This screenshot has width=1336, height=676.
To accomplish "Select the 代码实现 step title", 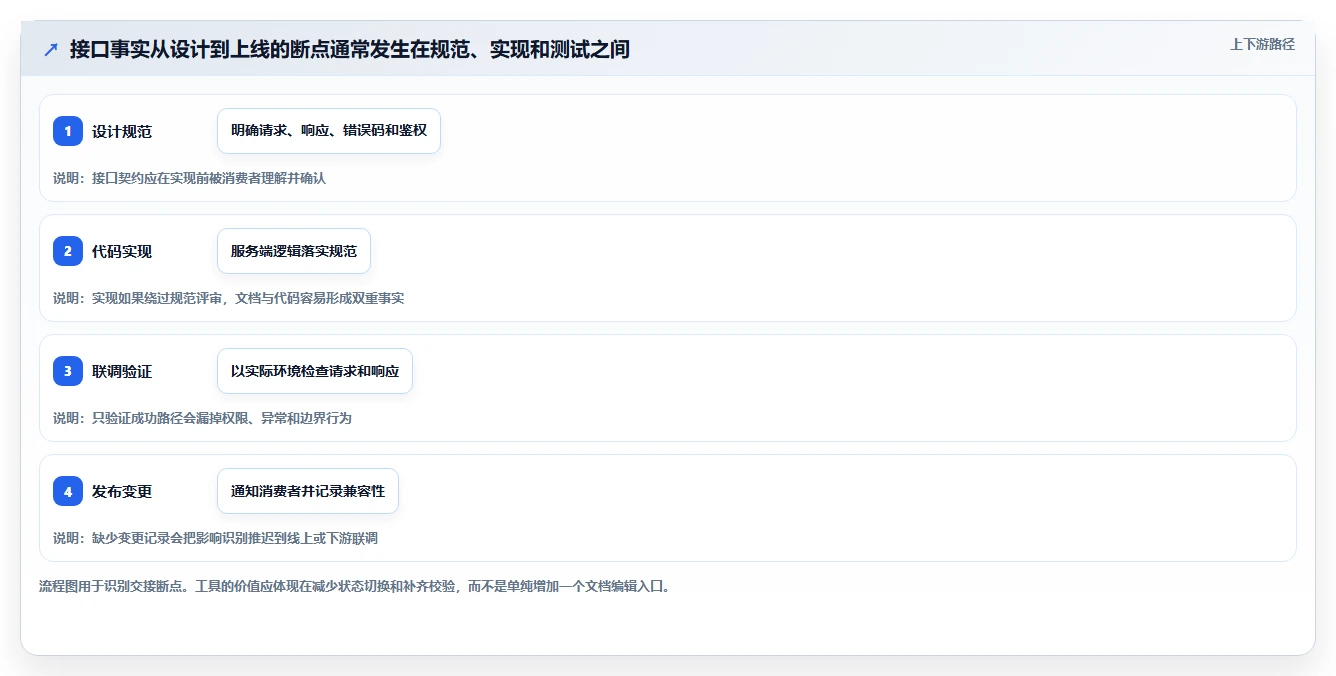I will tap(122, 251).
